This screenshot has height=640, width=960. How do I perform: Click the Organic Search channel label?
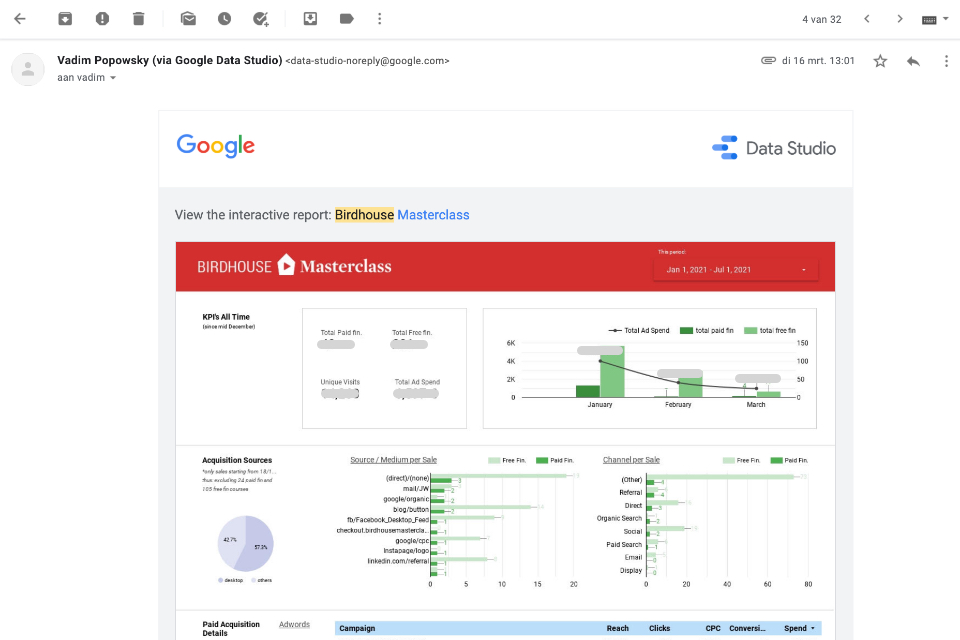[x=619, y=518]
